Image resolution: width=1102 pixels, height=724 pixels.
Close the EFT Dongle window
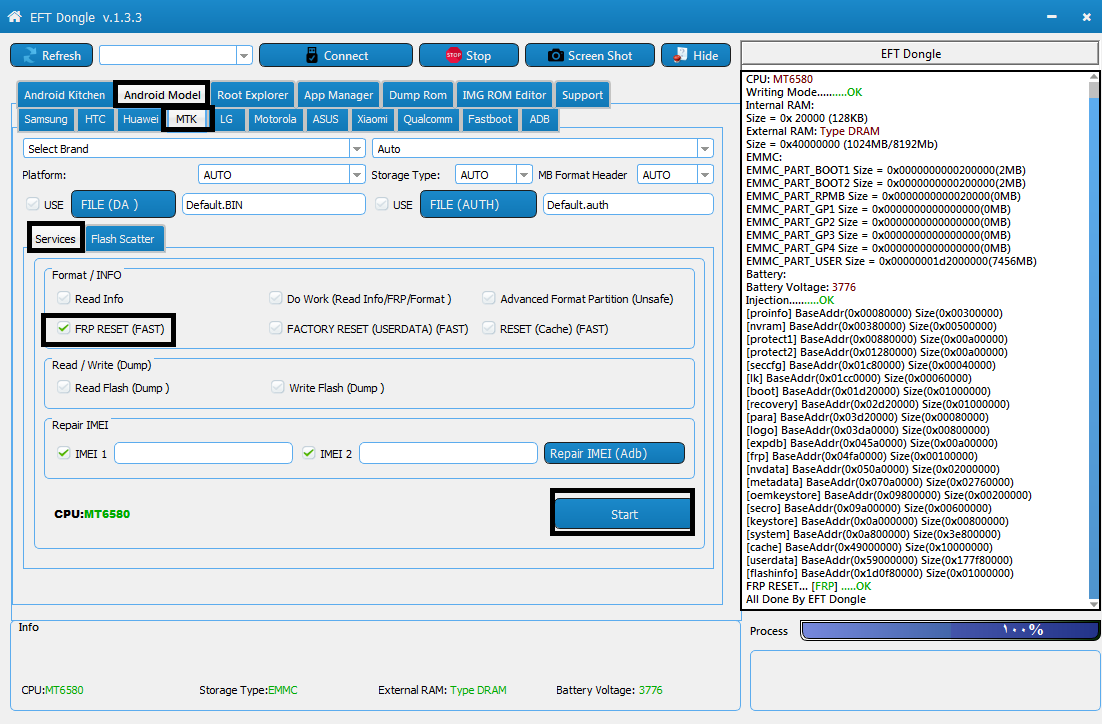tap(1087, 17)
